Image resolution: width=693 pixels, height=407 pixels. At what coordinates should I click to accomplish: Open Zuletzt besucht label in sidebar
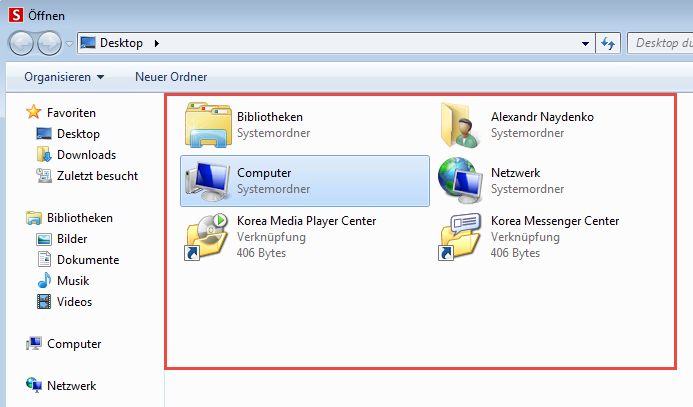[x=97, y=176]
